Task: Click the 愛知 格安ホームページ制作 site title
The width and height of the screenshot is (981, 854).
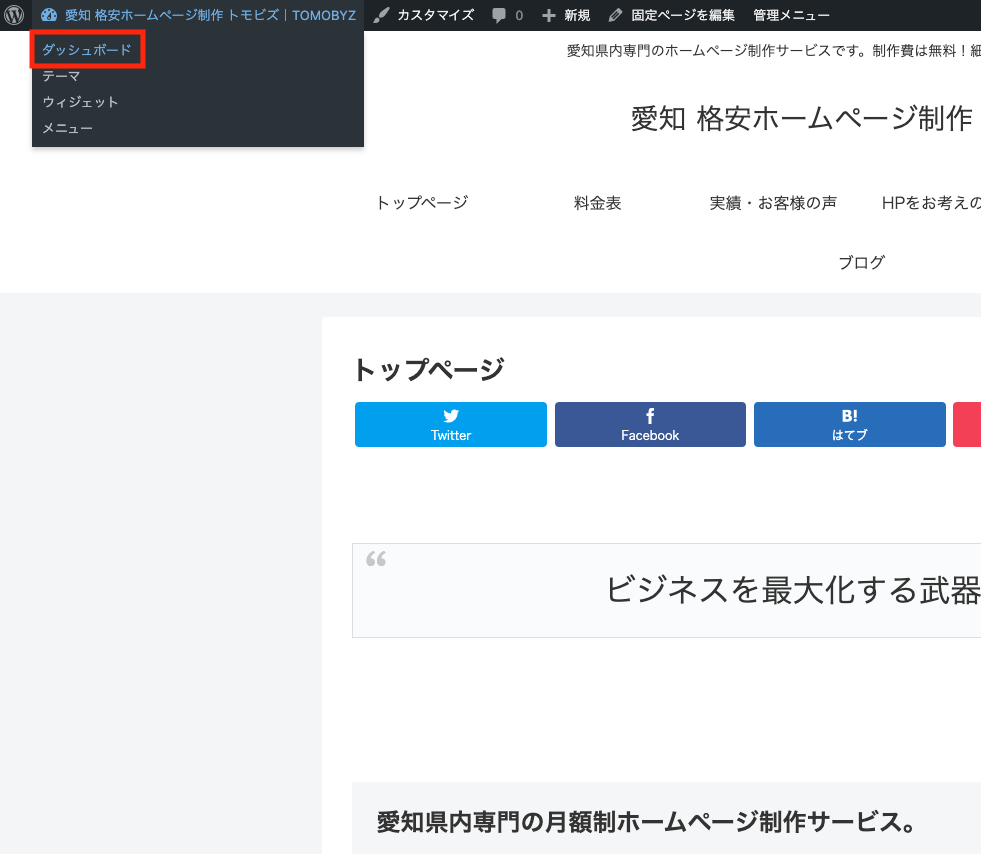Action: tap(802, 118)
